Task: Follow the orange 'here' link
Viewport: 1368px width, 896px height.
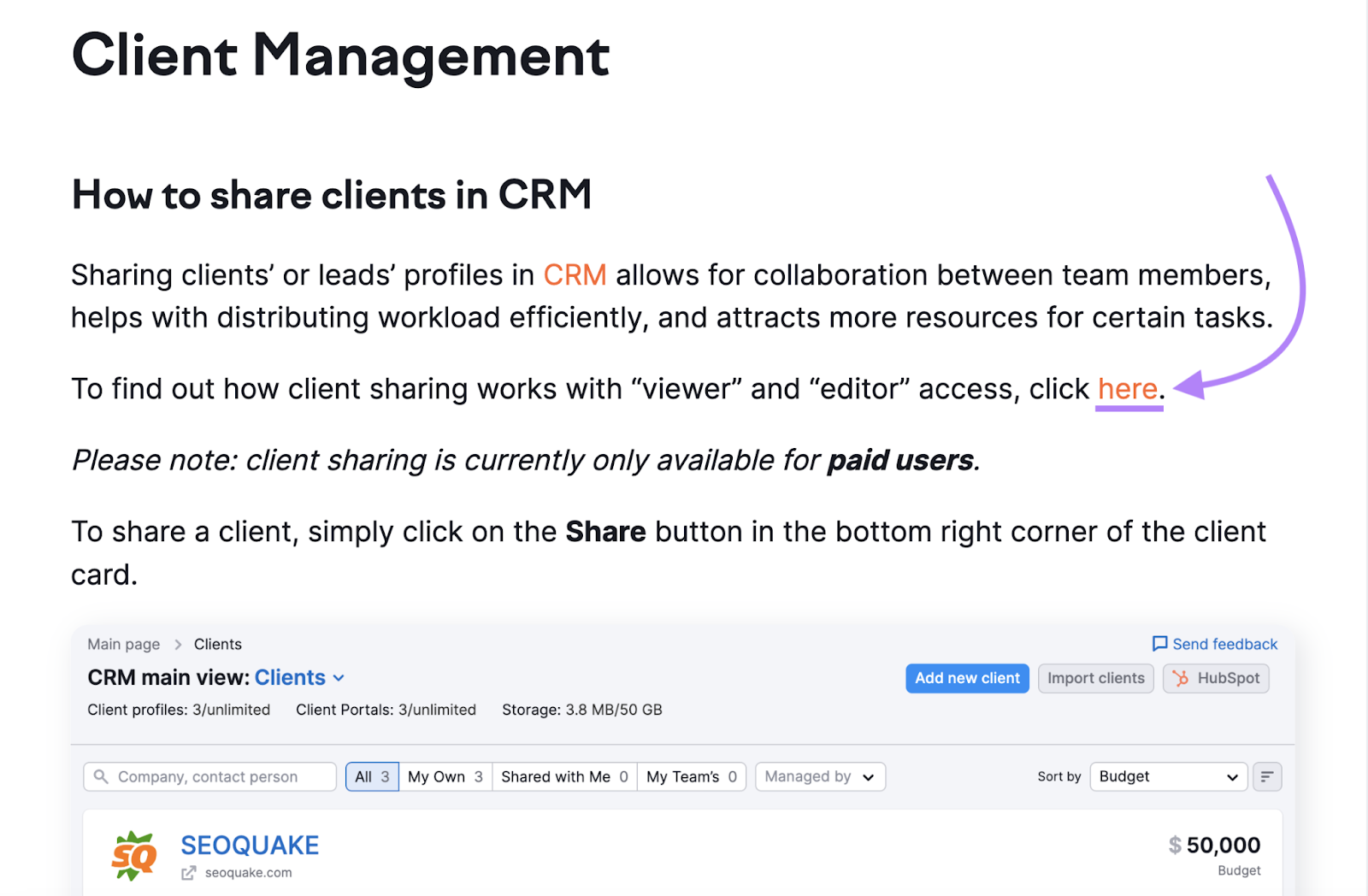Action: point(1127,389)
